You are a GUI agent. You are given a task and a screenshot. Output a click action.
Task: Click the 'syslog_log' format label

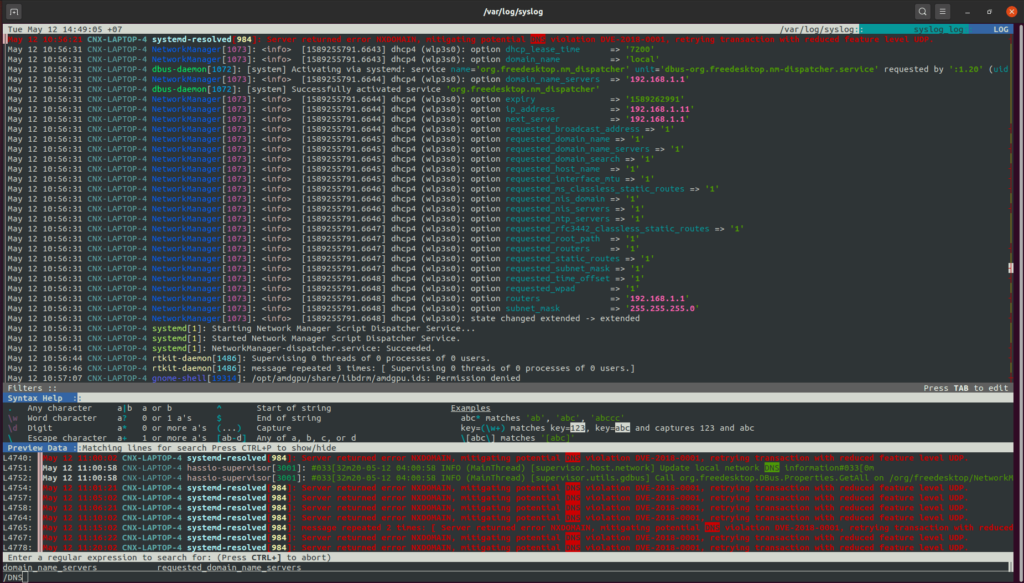coord(938,29)
